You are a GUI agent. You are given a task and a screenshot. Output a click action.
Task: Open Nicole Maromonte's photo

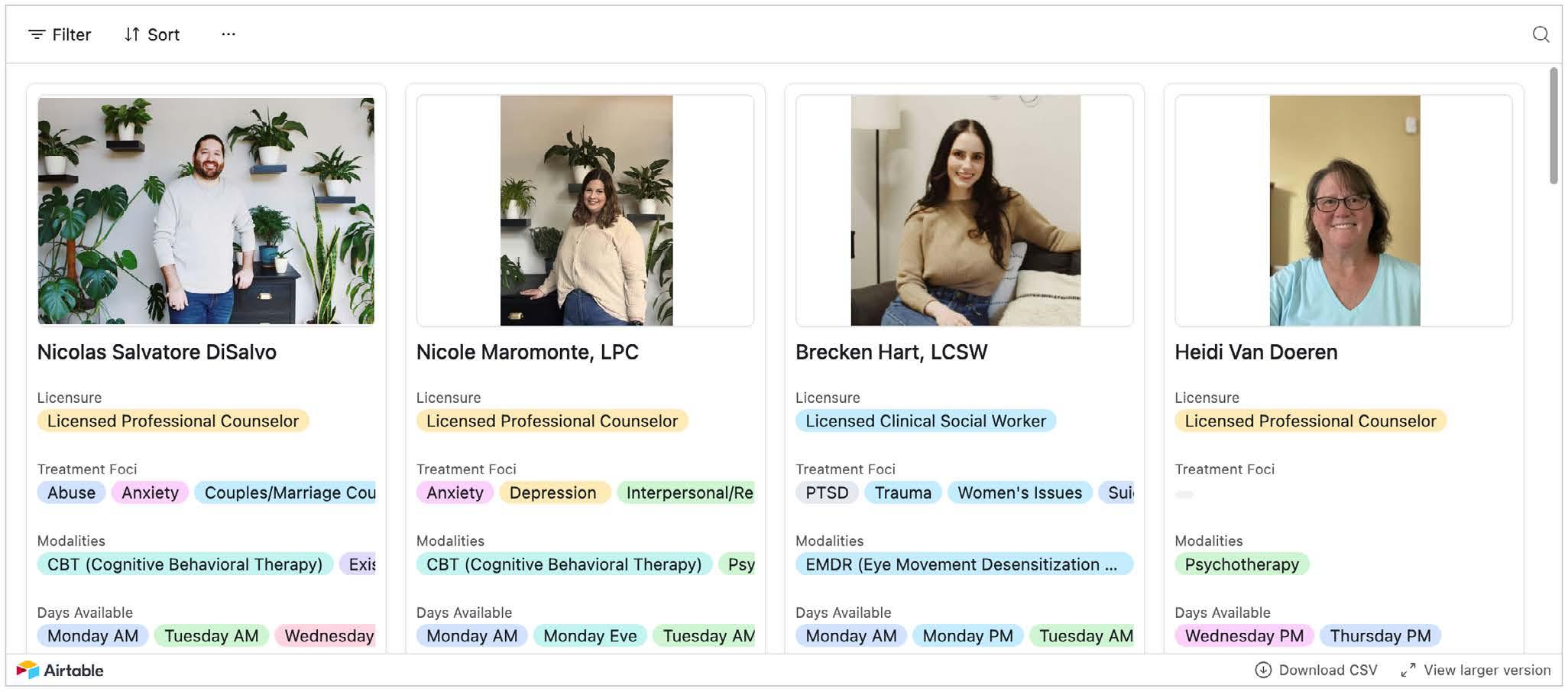[x=585, y=210]
